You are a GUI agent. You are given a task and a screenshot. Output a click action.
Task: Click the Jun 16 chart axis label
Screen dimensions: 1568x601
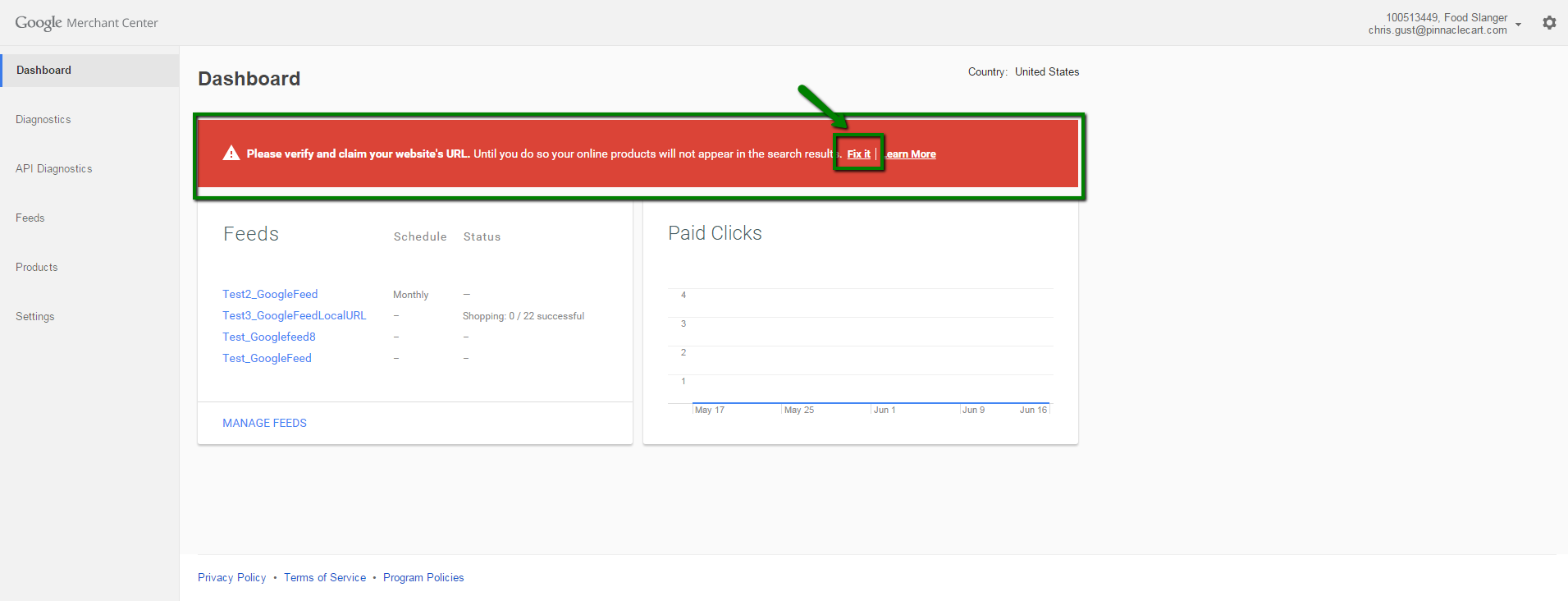coord(1033,410)
